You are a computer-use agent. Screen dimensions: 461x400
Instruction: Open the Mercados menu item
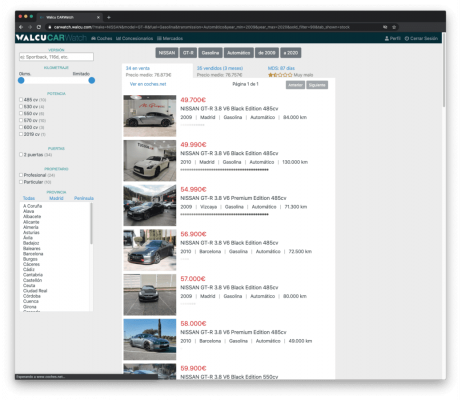pyautogui.click(x=170, y=38)
